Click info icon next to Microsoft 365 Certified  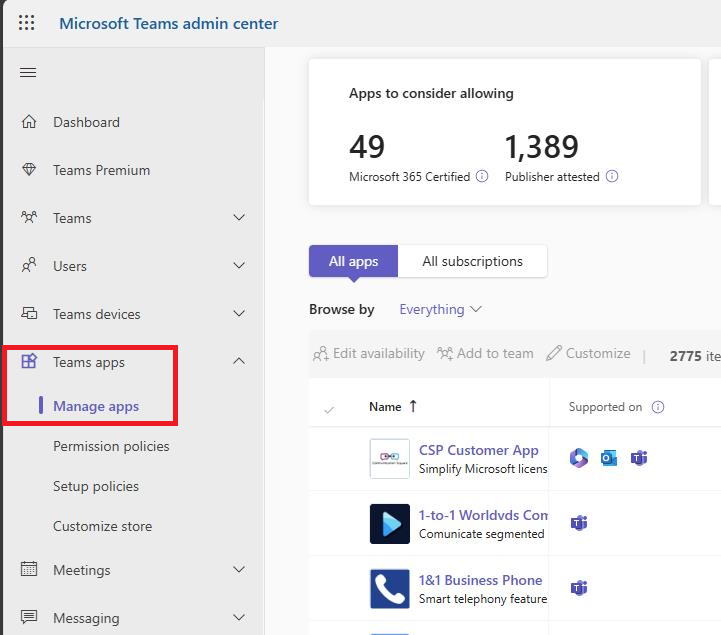pyautogui.click(x=482, y=176)
